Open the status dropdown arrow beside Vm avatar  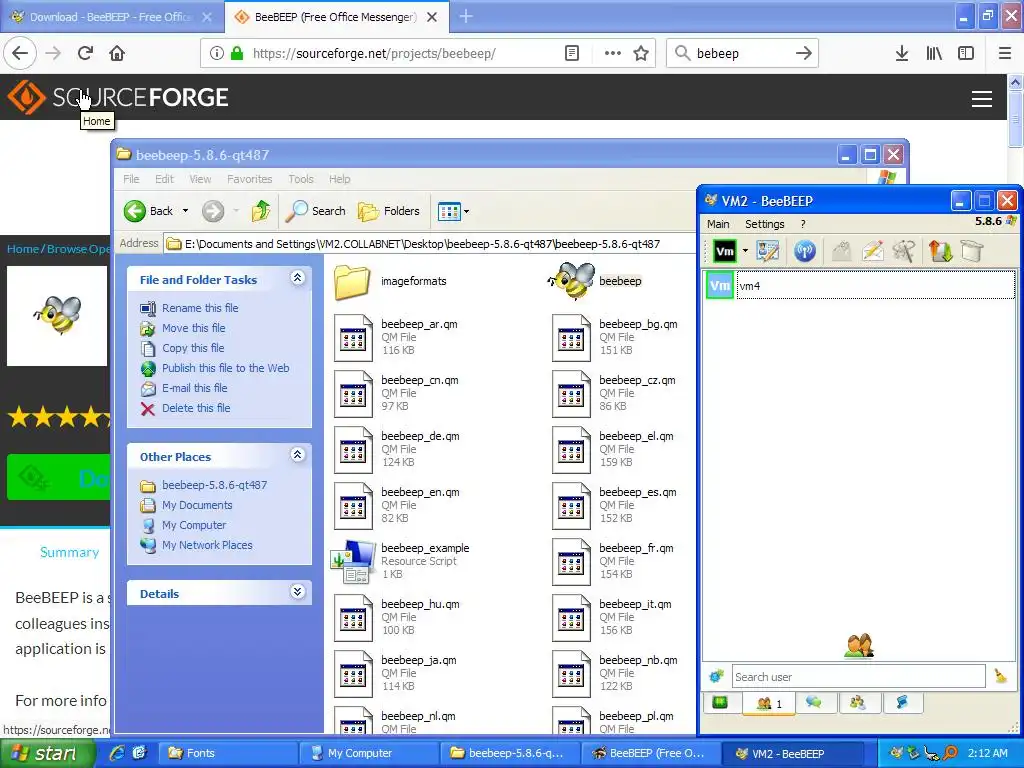[x=745, y=251]
